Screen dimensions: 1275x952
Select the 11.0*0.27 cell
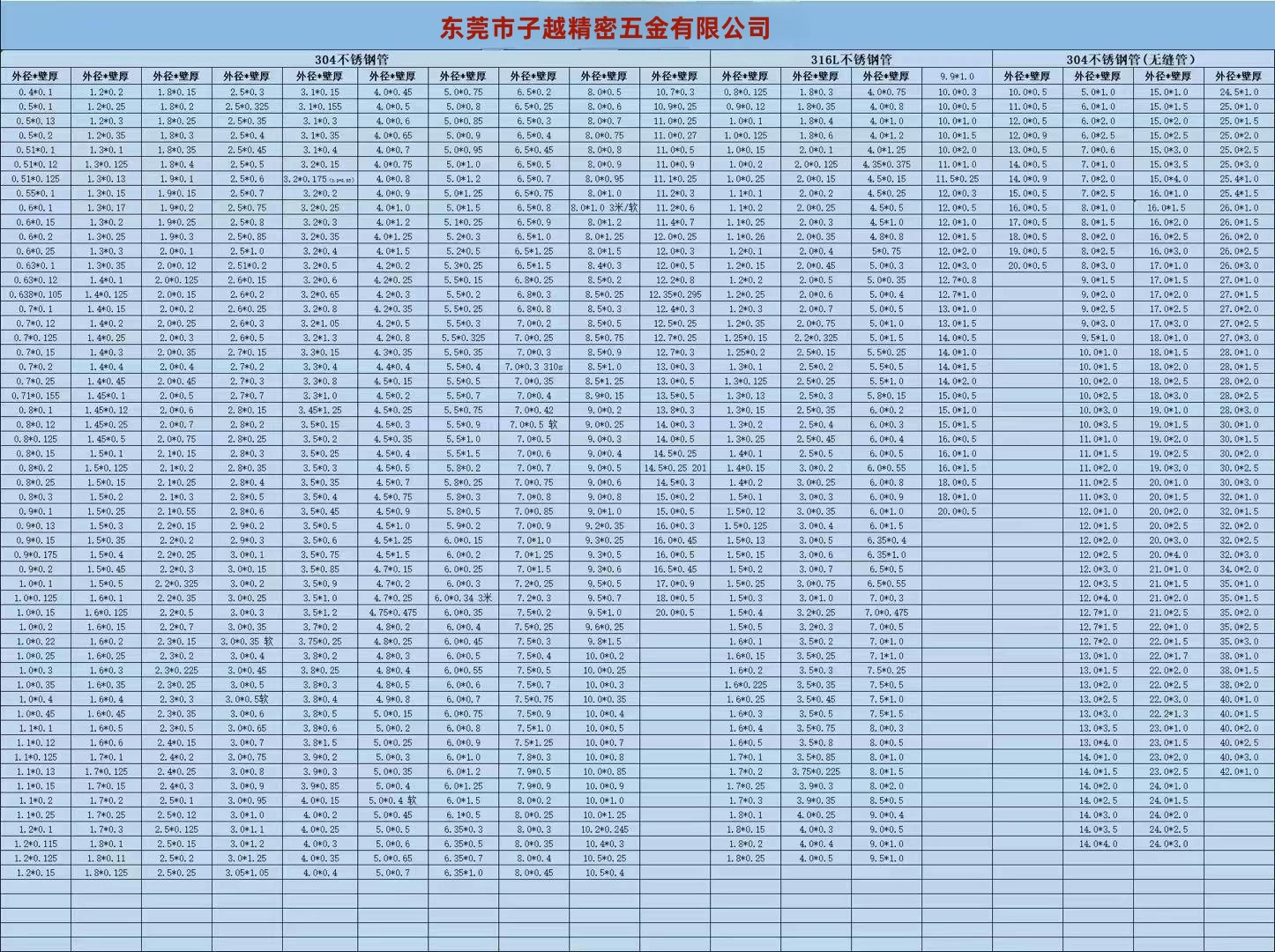tap(675, 136)
